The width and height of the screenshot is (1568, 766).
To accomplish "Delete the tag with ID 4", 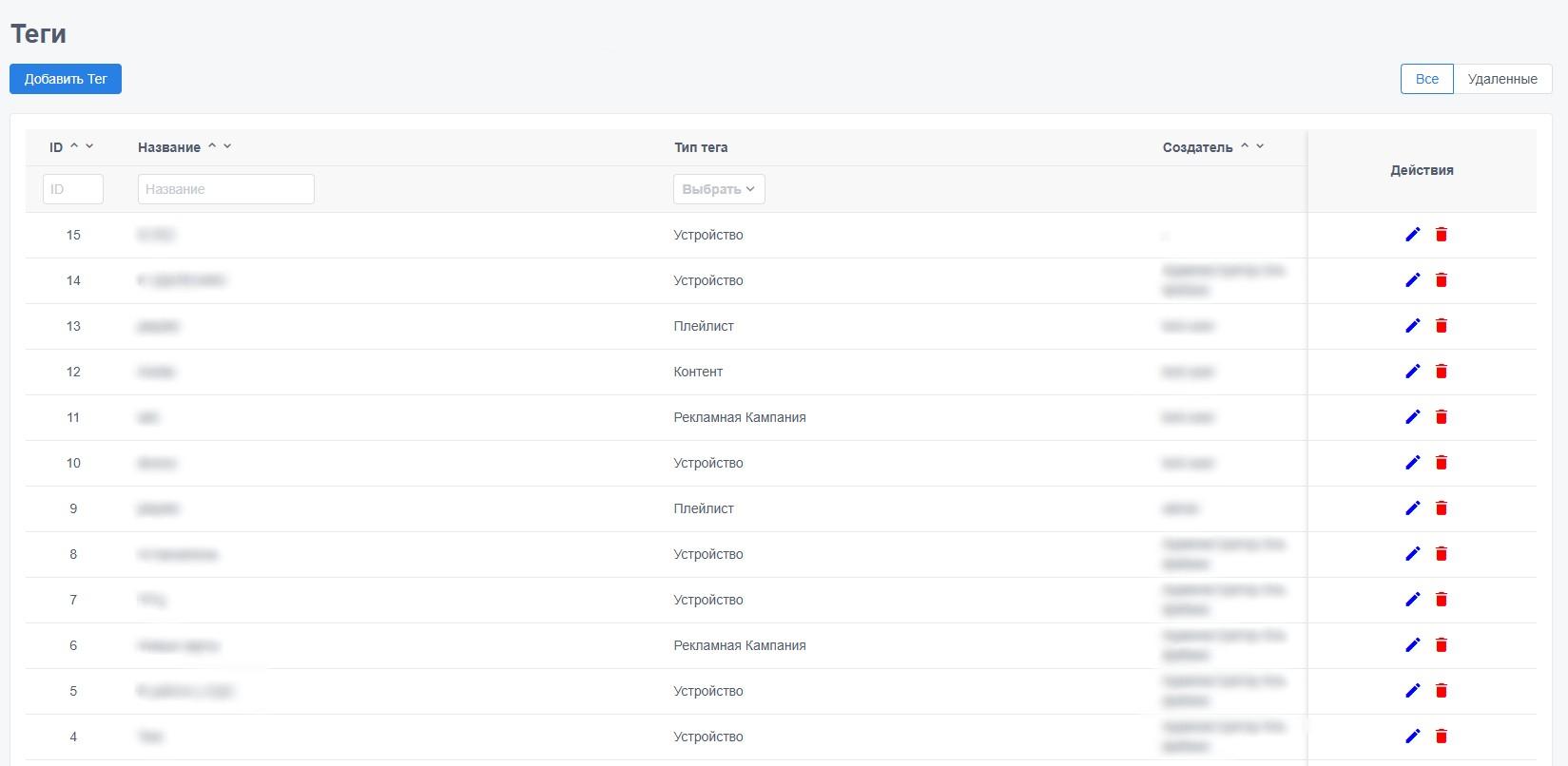I will point(1442,737).
